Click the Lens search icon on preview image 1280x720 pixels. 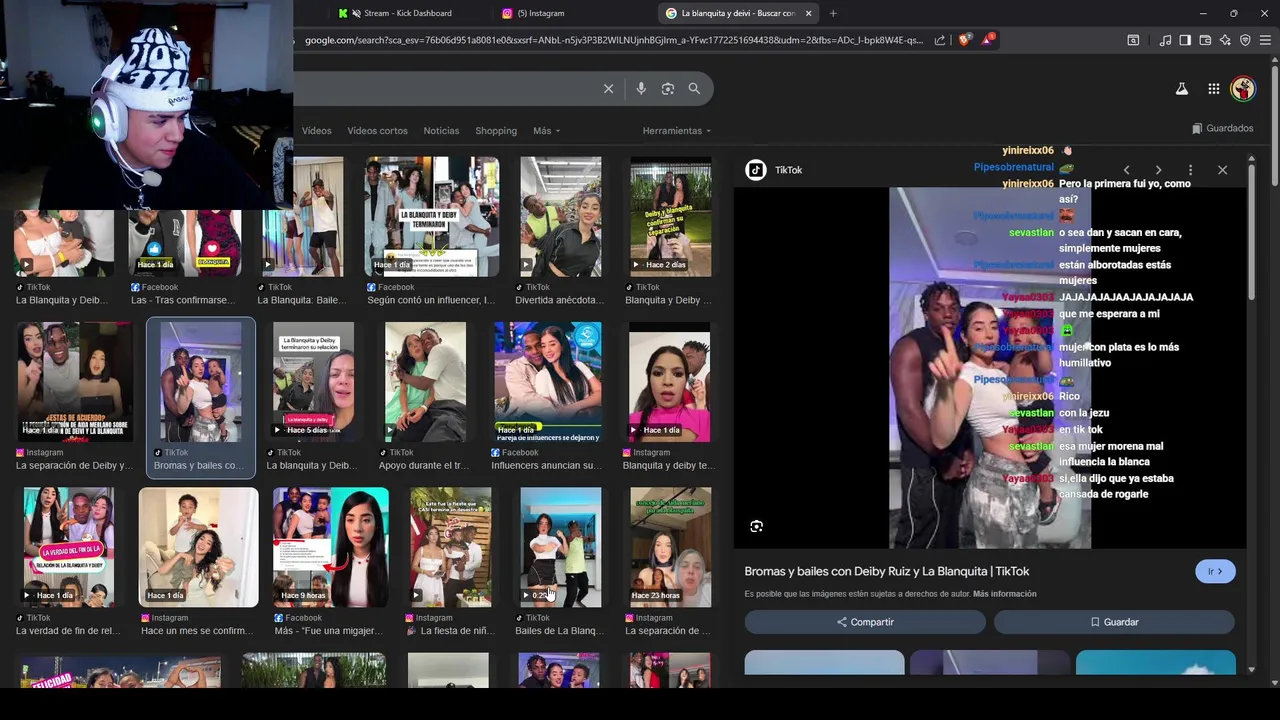[757, 526]
